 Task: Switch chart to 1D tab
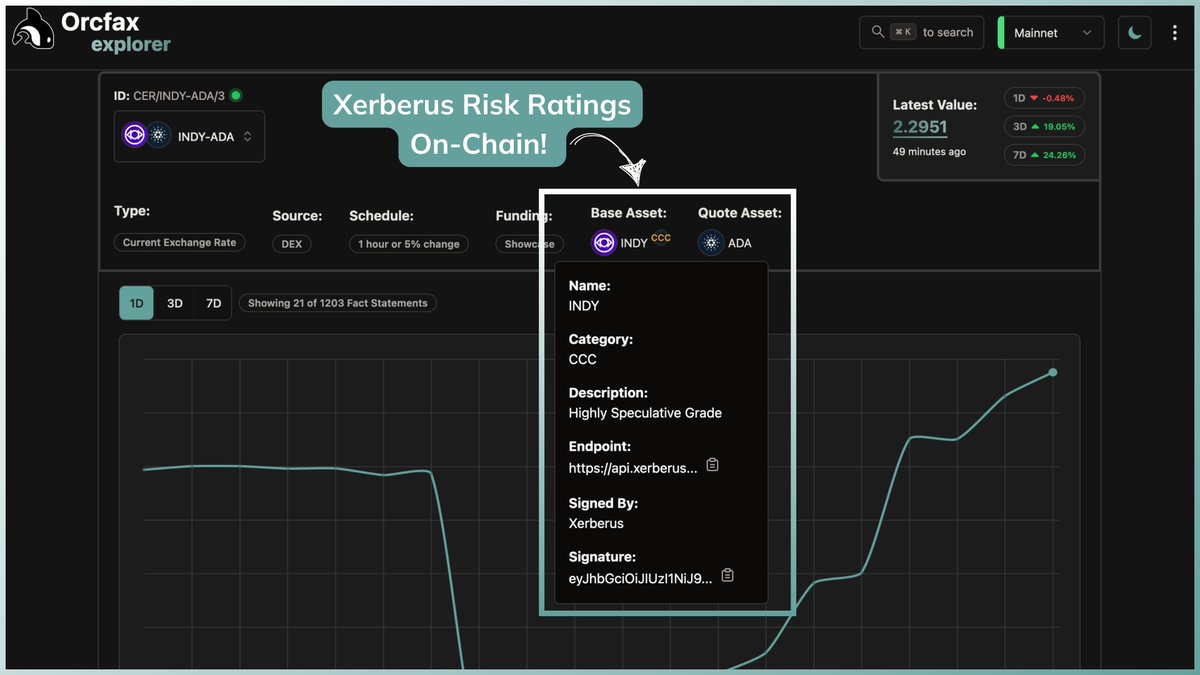pyautogui.click(x=137, y=303)
